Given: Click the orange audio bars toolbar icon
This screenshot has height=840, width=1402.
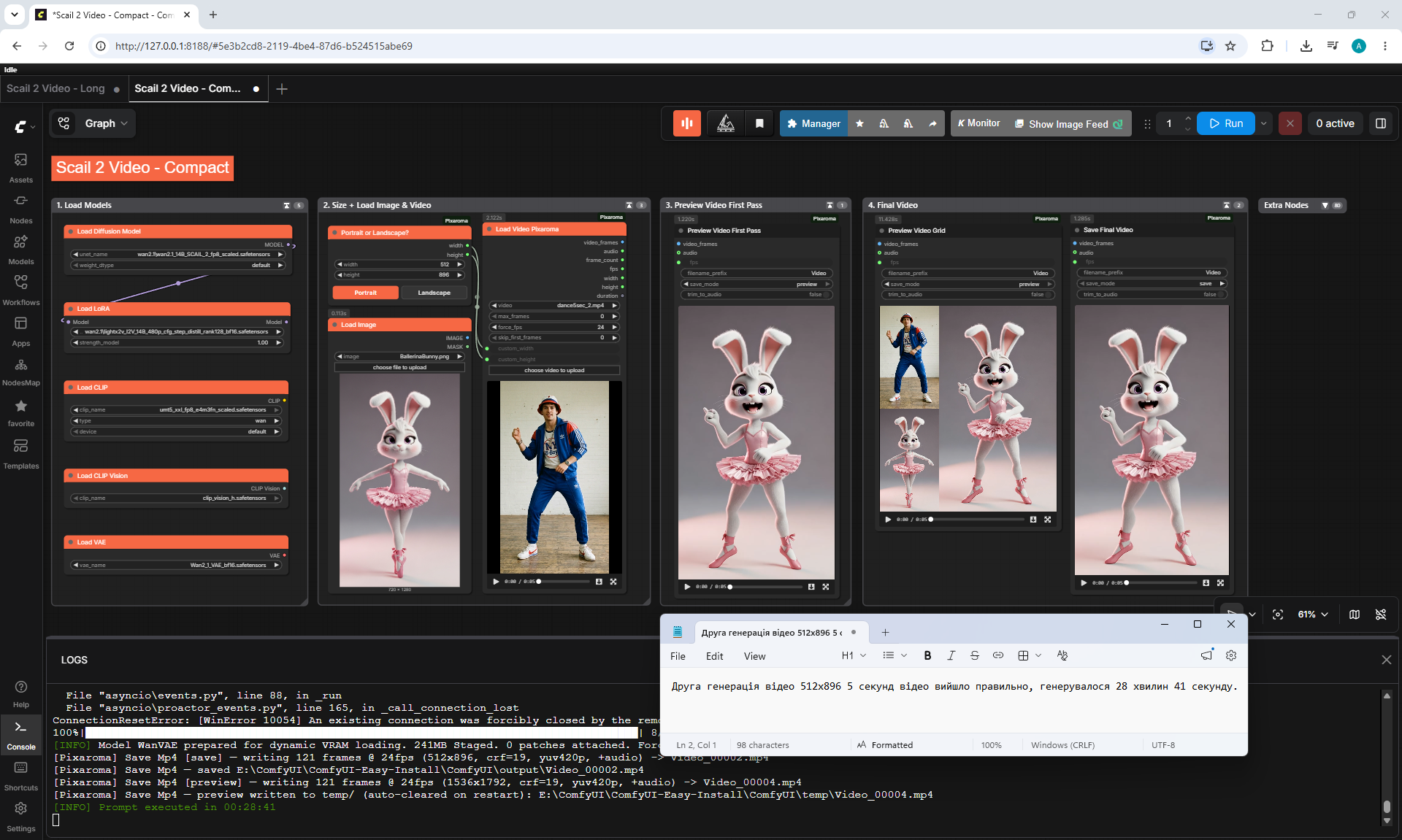Looking at the screenshot, I should point(687,123).
